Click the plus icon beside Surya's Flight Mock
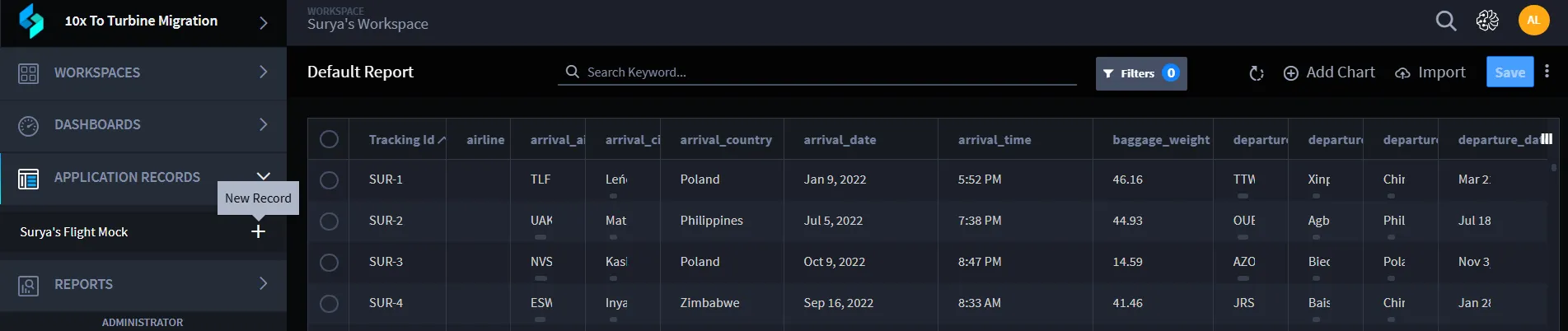Viewport: 1568px width, 331px height. pos(258,231)
